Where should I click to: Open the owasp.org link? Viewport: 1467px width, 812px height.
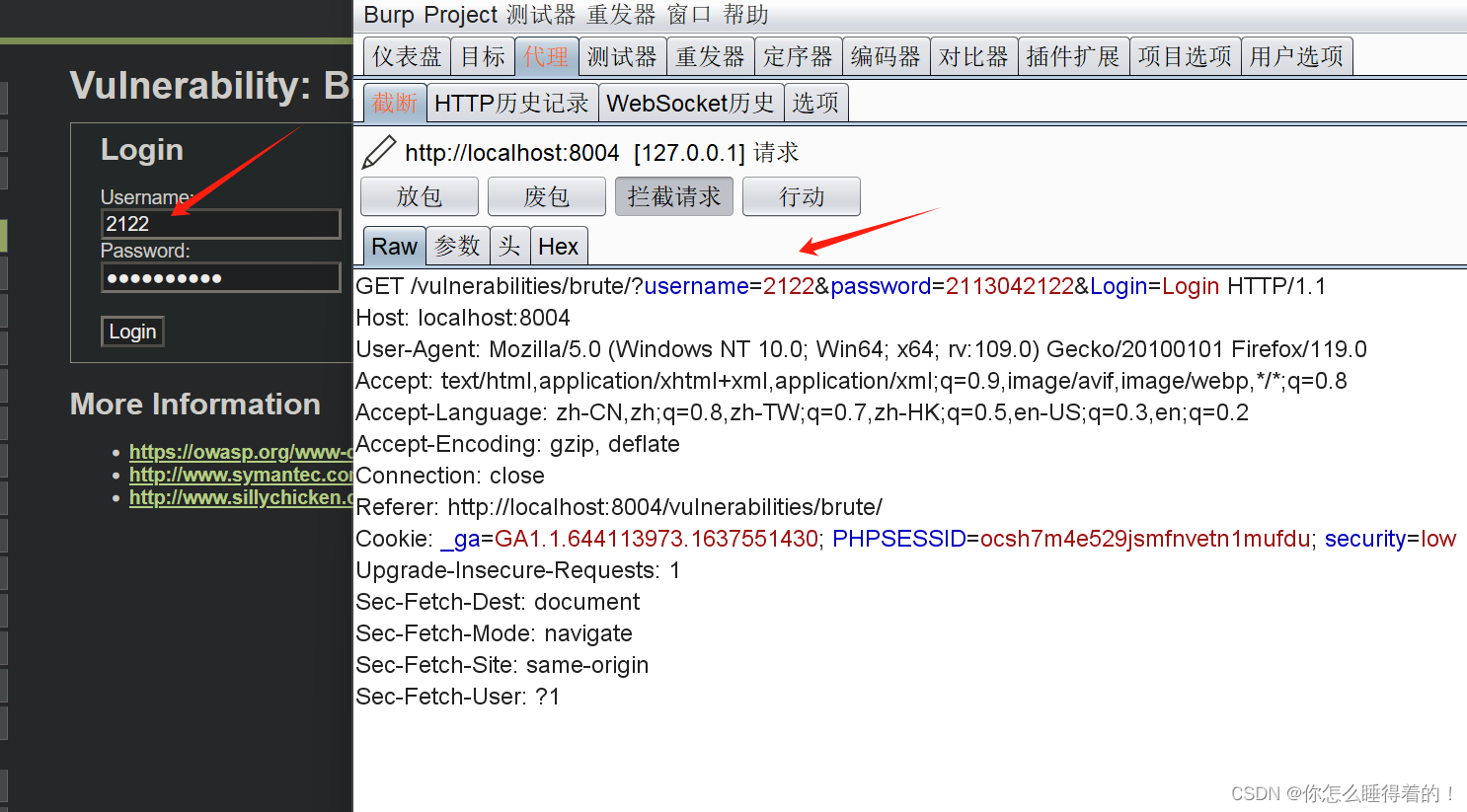point(241,452)
